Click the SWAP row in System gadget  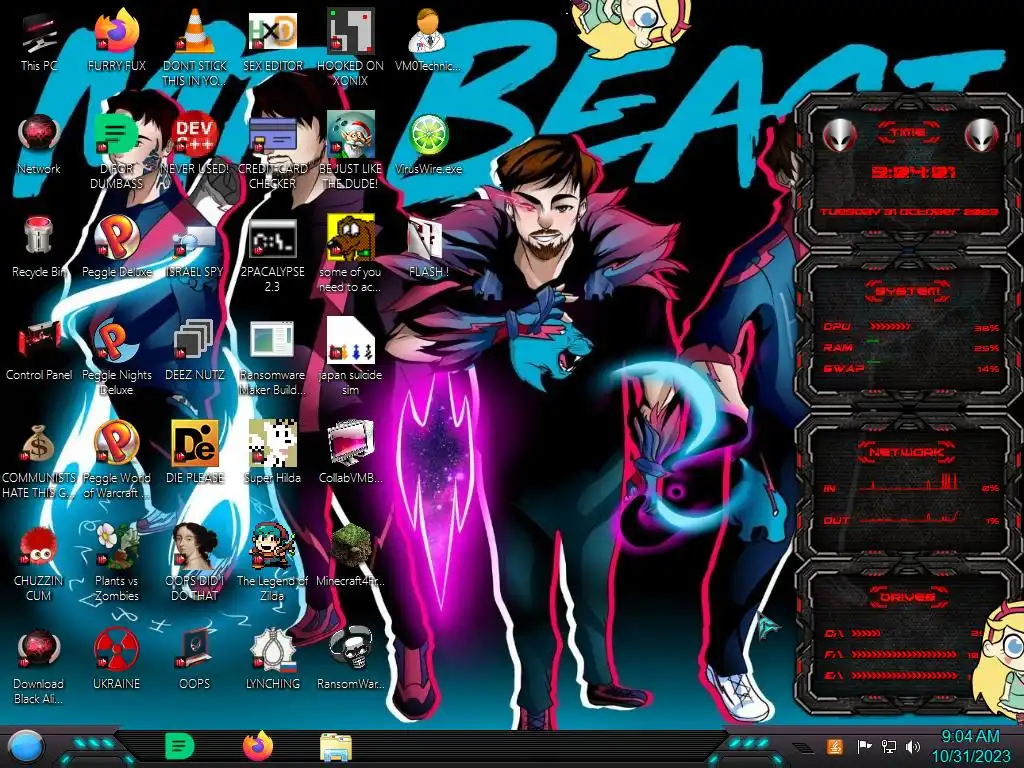912,368
